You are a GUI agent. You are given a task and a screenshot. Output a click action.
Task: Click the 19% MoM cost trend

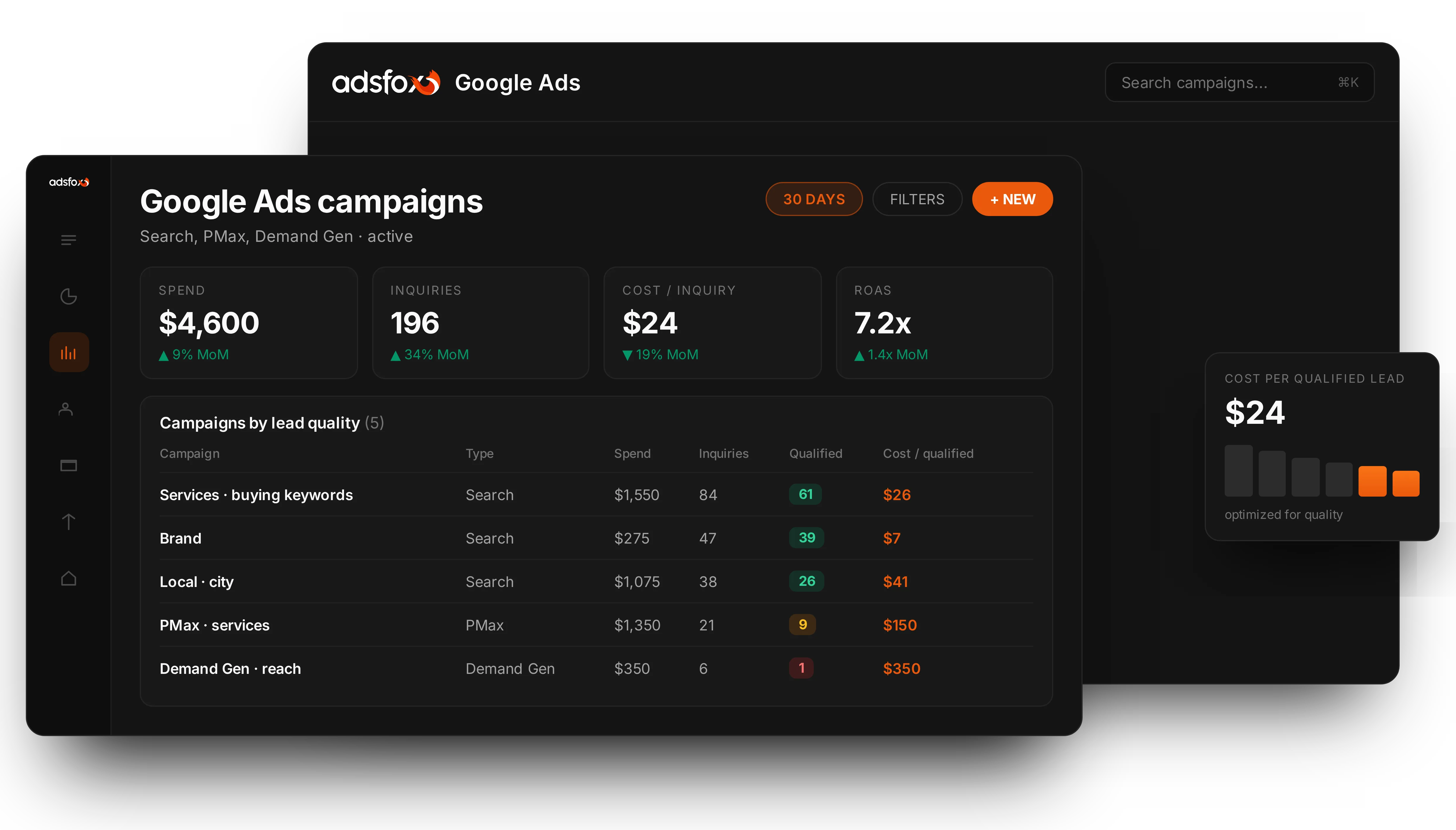click(660, 355)
